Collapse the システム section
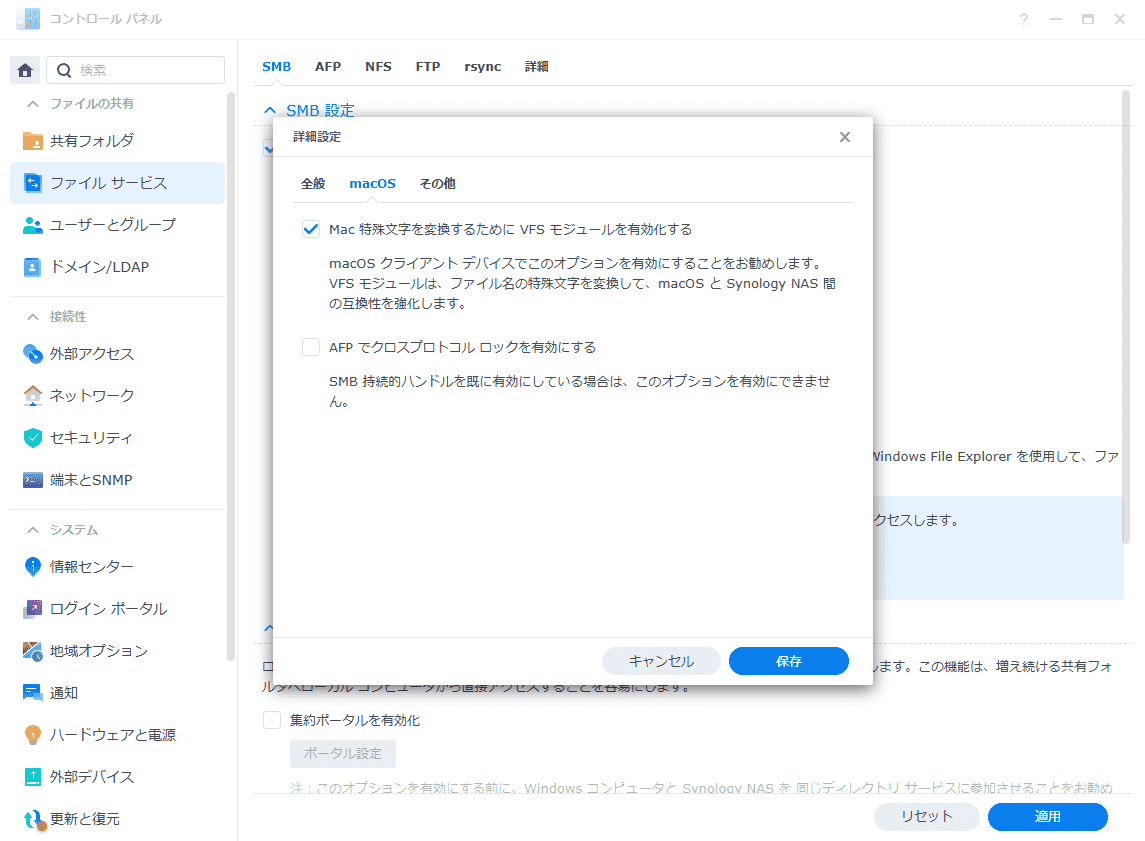This screenshot has height=841, width=1145. coord(32,530)
